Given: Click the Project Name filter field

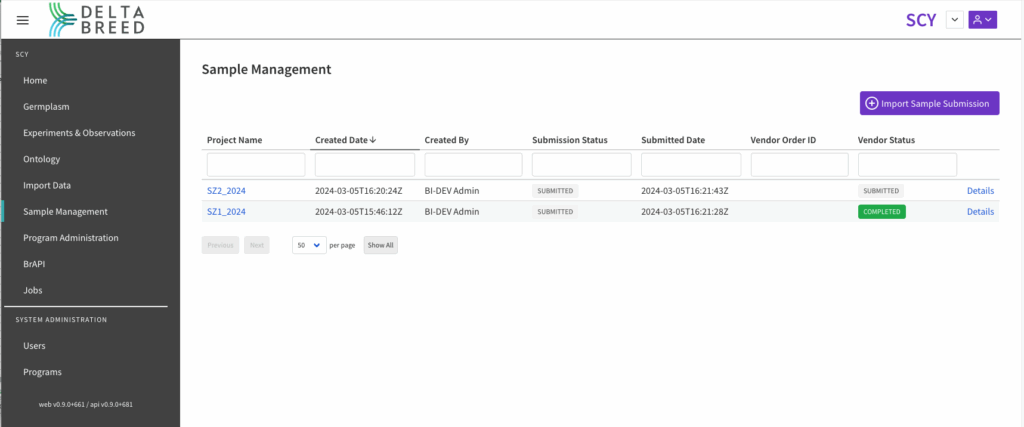Looking at the screenshot, I should point(256,165).
